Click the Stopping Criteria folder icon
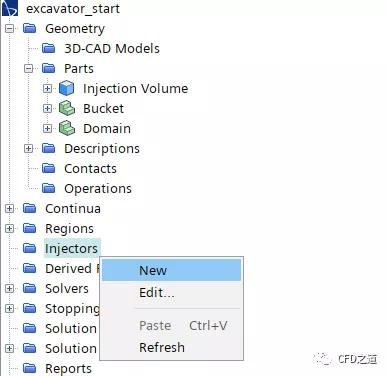The width and height of the screenshot is (388, 376). tap(30, 309)
